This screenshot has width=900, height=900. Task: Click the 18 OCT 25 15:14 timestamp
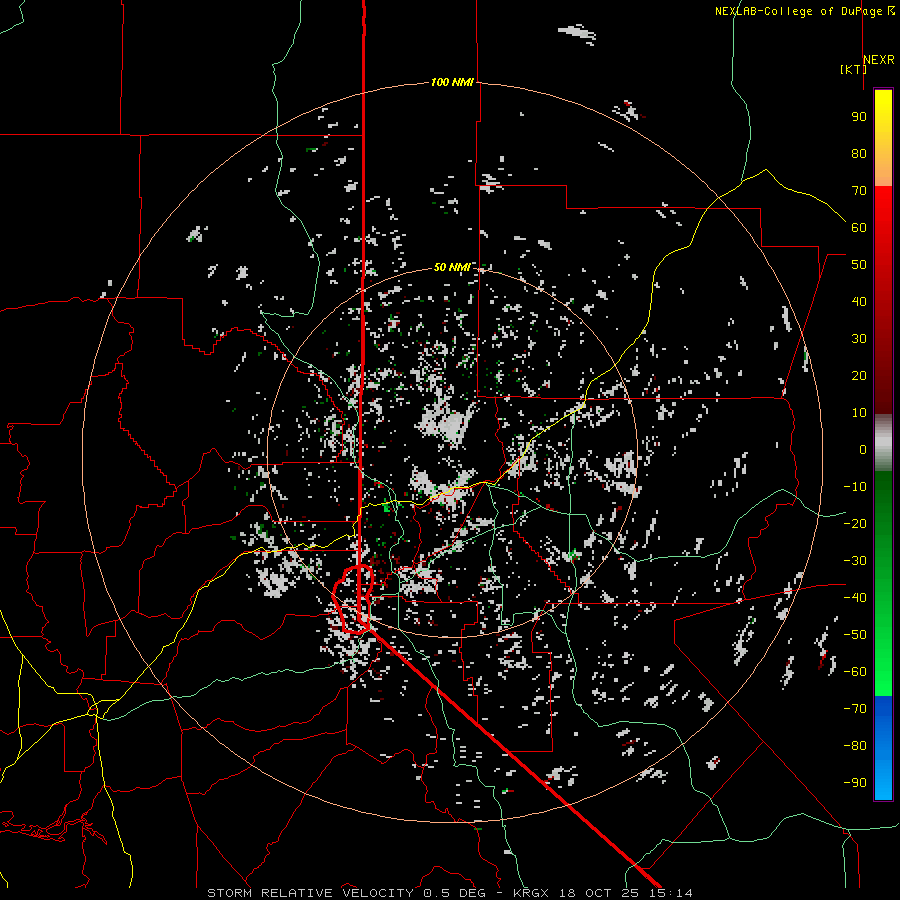click(625, 893)
